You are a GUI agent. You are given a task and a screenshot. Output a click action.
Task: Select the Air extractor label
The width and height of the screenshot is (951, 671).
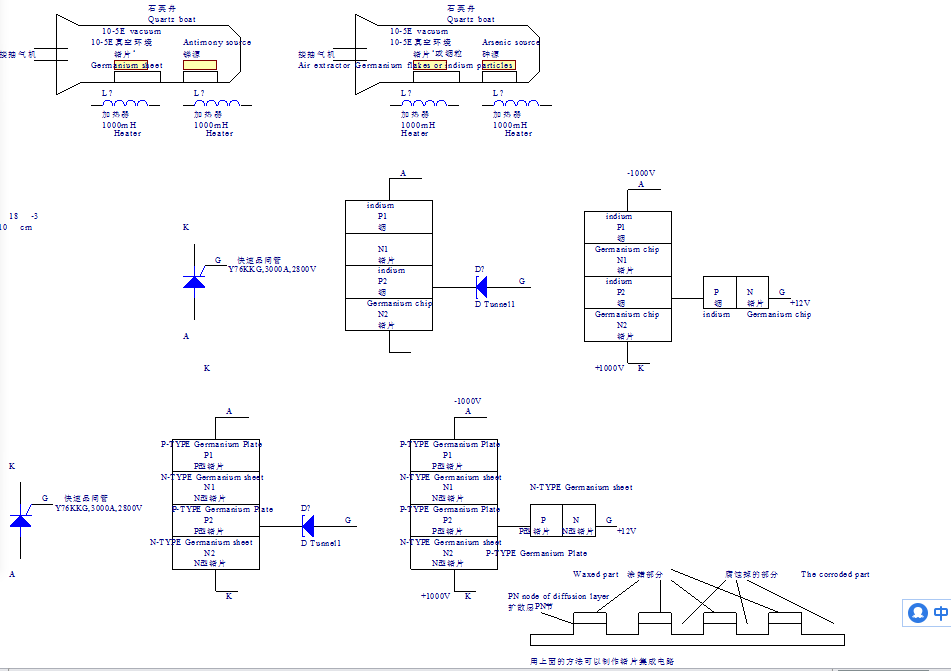[324, 65]
